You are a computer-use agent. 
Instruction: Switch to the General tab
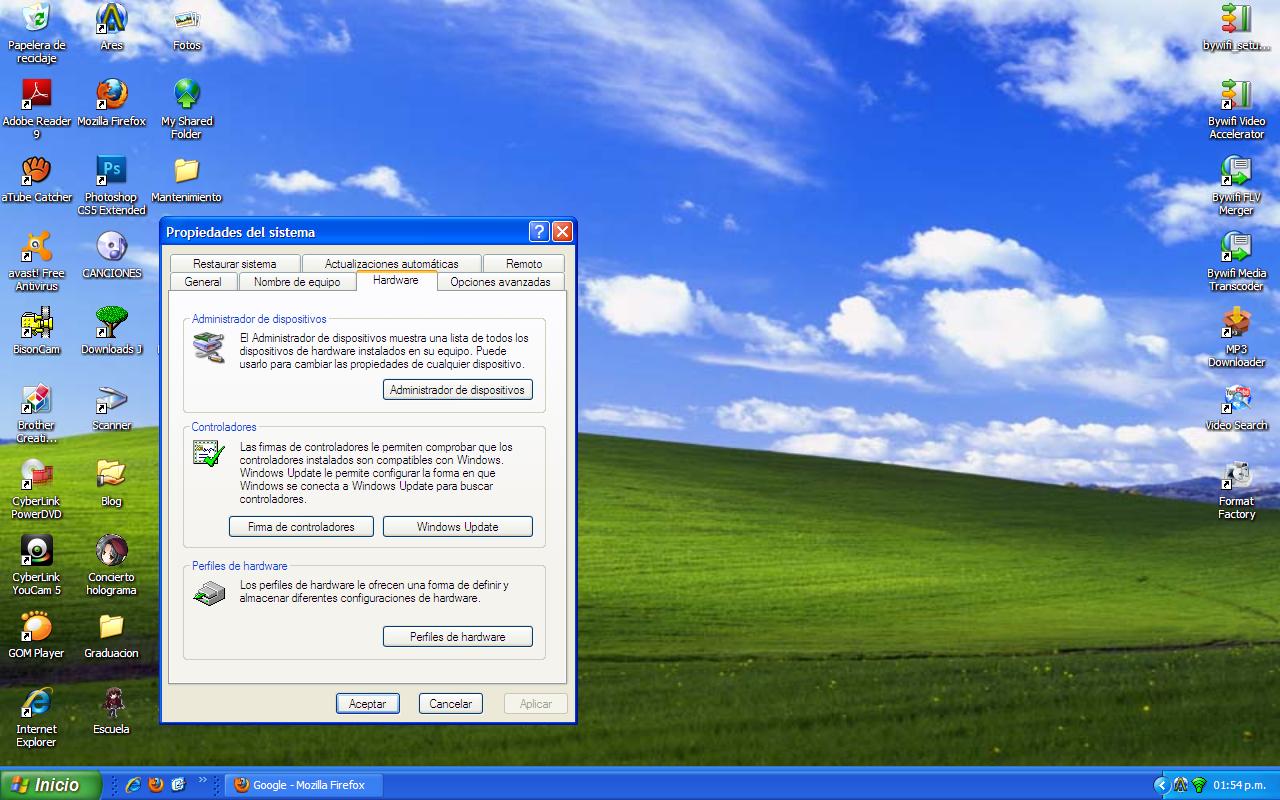point(203,282)
